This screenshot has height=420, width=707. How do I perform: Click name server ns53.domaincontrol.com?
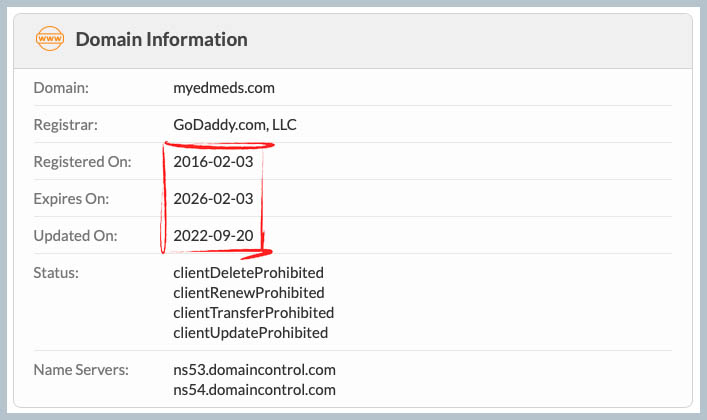[254, 370]
